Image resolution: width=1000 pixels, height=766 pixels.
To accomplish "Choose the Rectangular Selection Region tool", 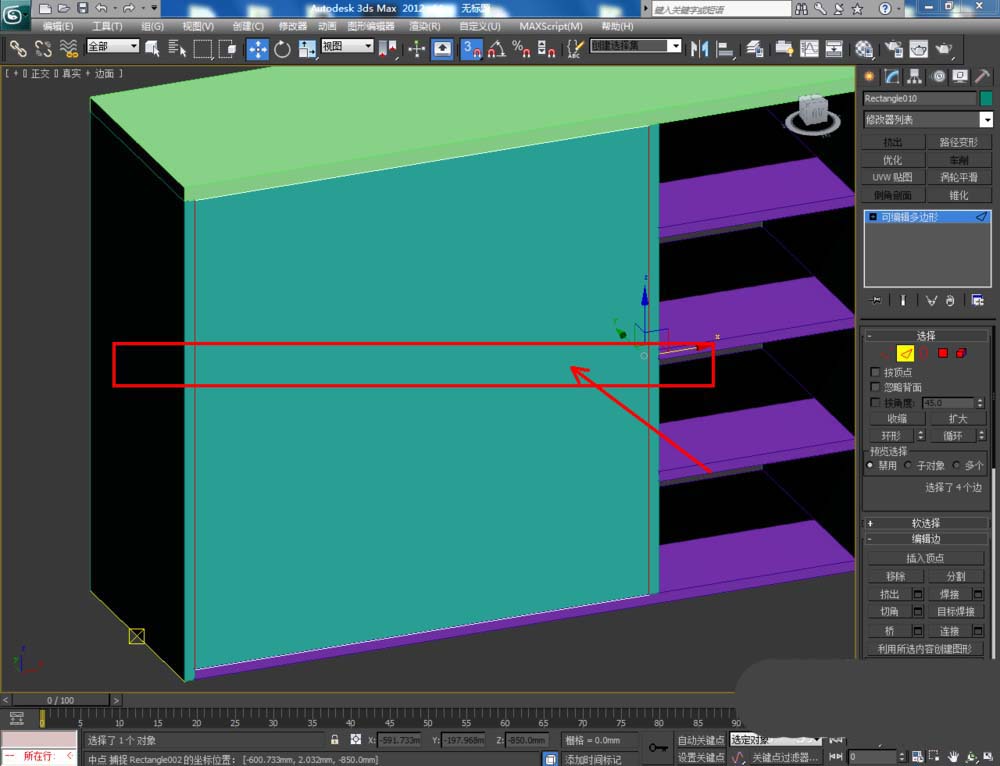I will (203, 48).
